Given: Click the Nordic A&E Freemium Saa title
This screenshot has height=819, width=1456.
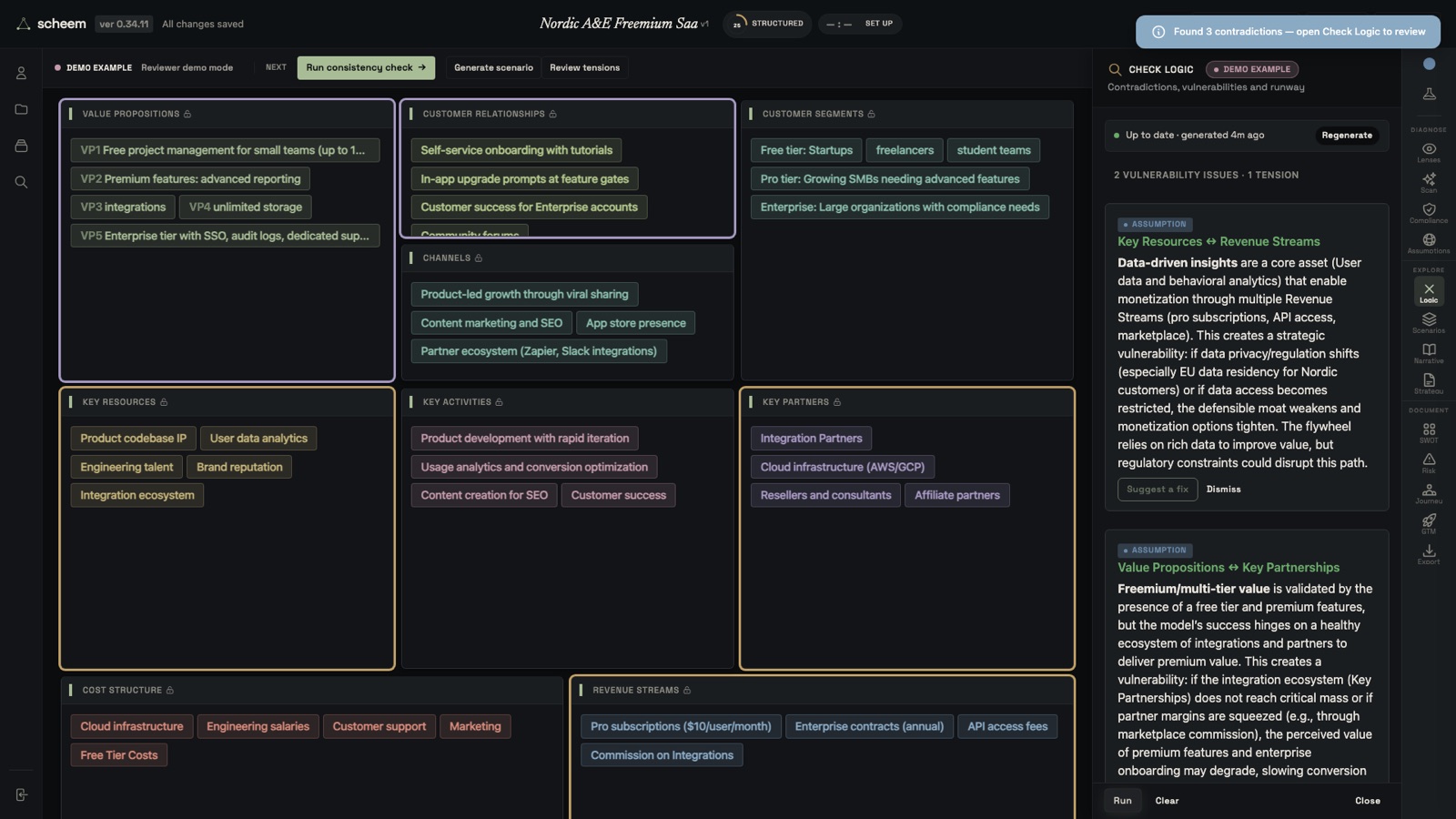Looking at the screenshot, I should point(619,24).
